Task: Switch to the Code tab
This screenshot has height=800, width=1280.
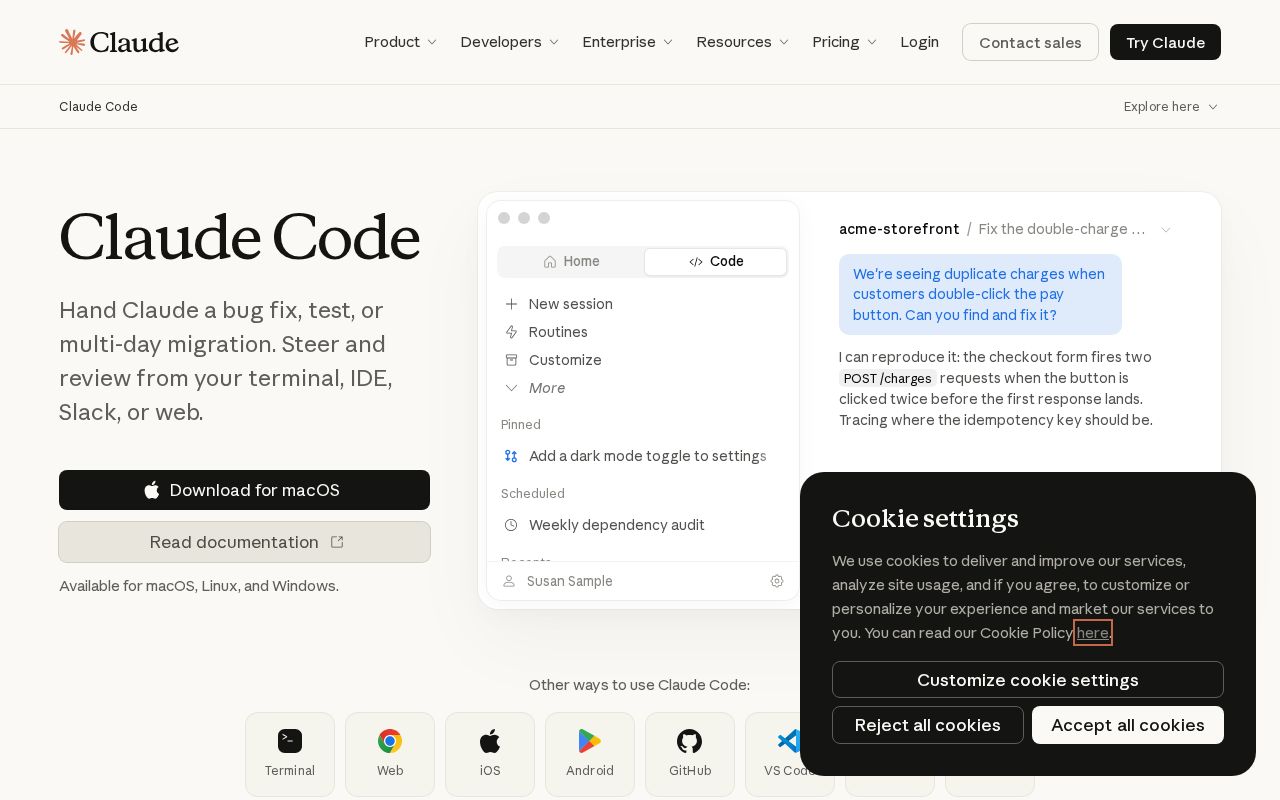Action: 716,262
